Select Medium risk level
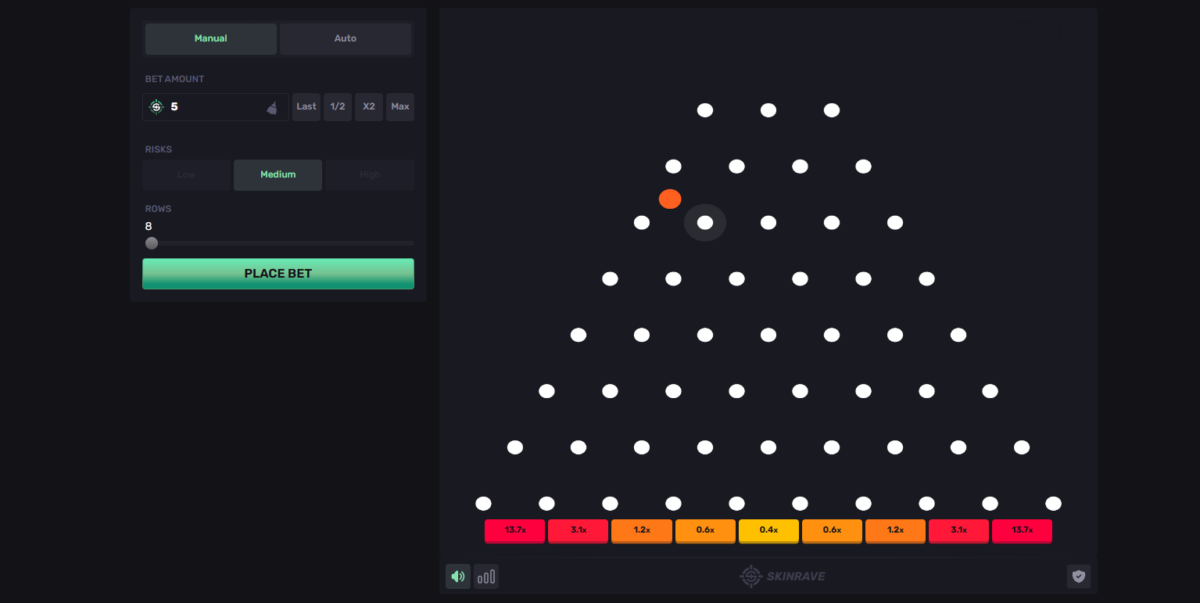This screenshot has height=603, width=1200. click(x=278, y=175)
